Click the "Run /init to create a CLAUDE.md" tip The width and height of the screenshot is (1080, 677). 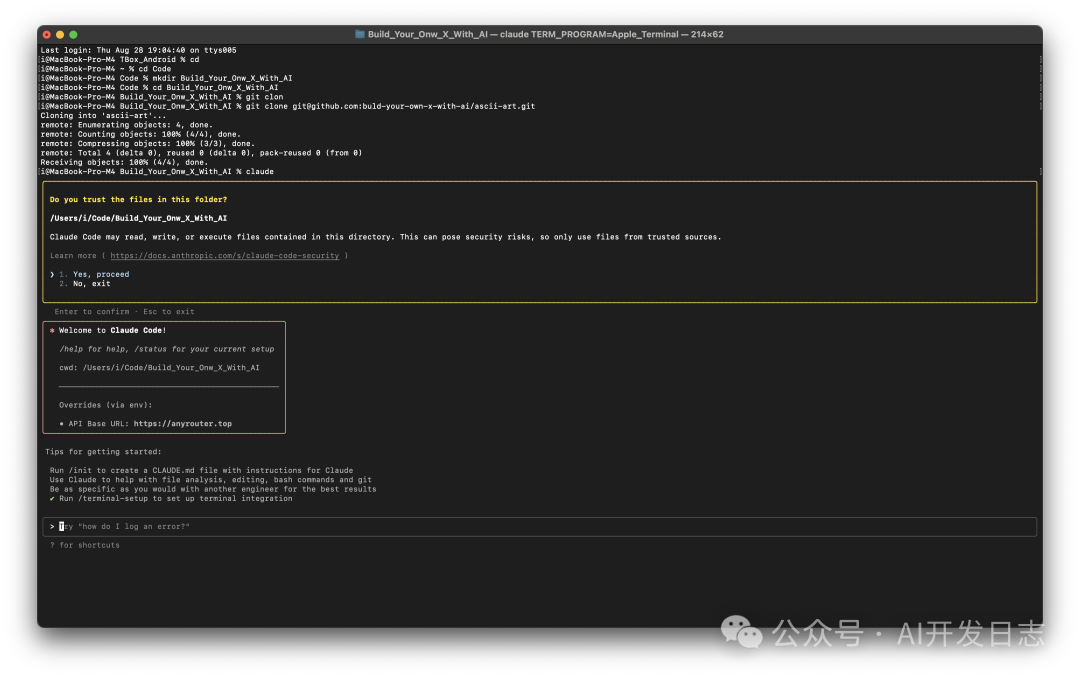(x=201, y=470)
